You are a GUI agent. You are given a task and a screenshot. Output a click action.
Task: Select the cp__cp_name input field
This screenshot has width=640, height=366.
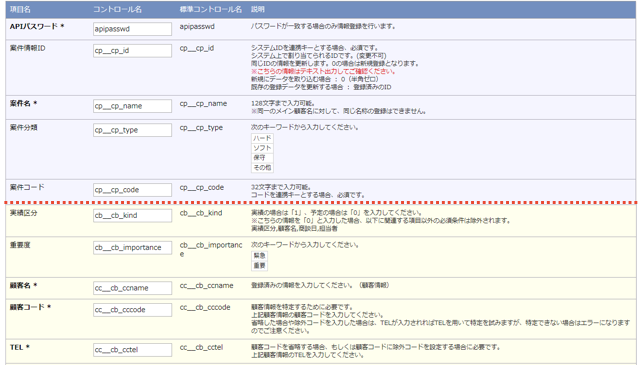(132, 106)
